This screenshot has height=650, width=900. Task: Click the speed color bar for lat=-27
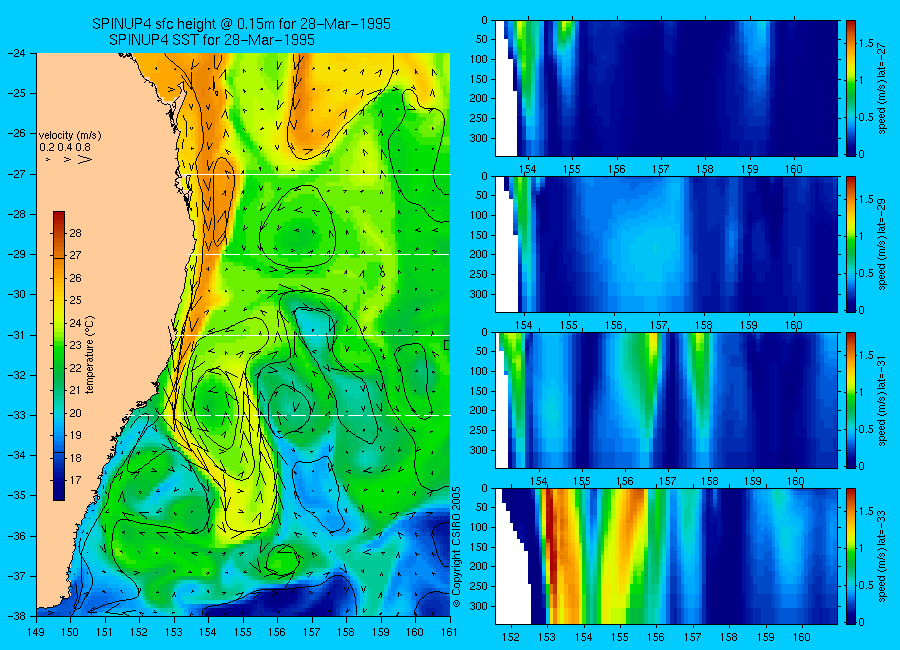[851, 88]
